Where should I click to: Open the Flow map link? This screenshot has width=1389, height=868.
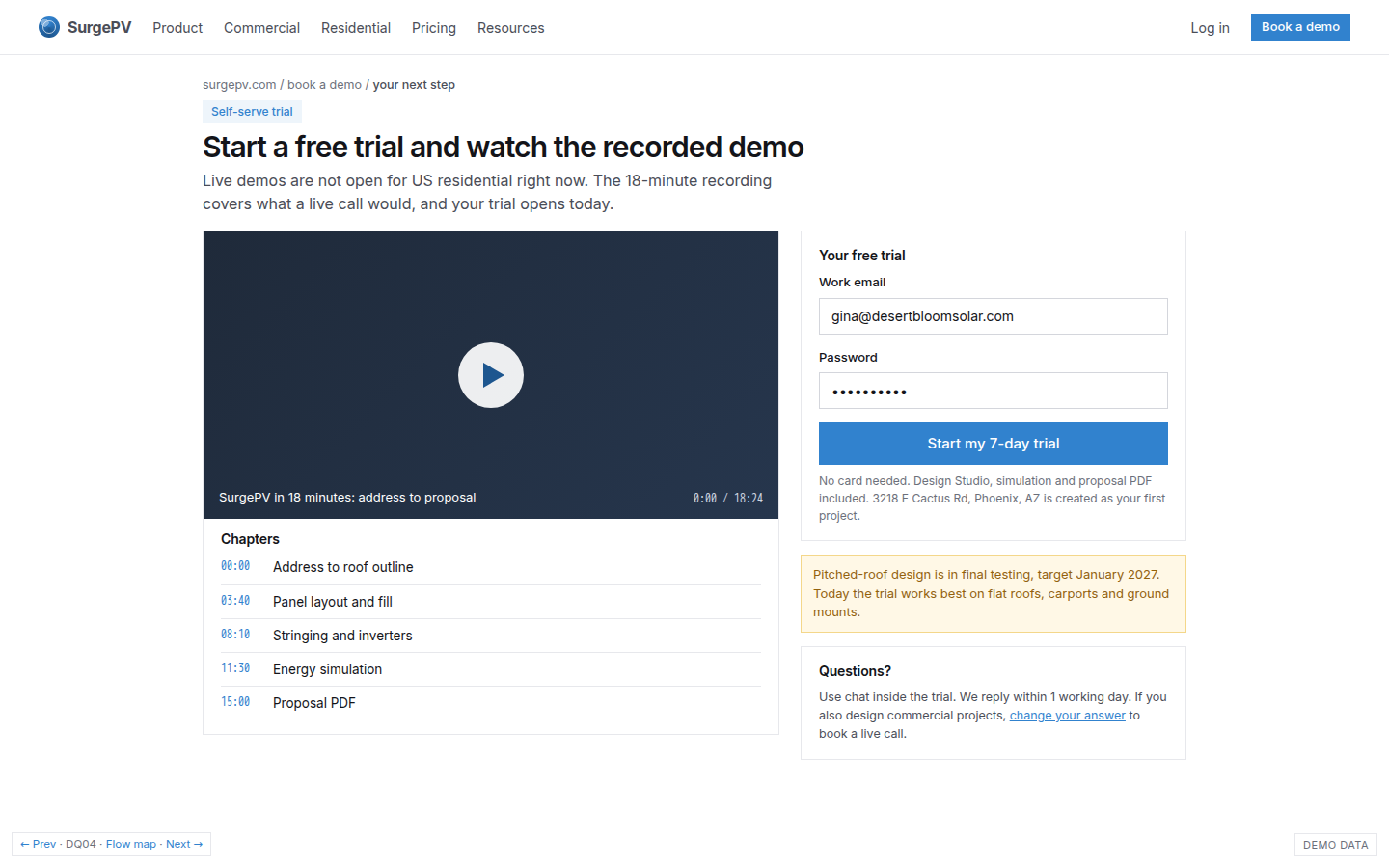coord(131,844)
